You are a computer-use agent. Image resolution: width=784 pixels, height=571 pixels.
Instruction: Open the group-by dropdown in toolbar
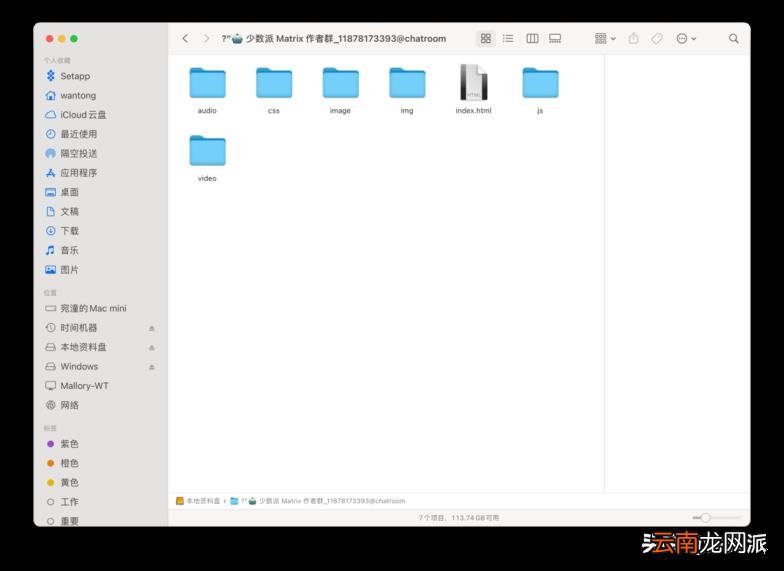[605, 38]
